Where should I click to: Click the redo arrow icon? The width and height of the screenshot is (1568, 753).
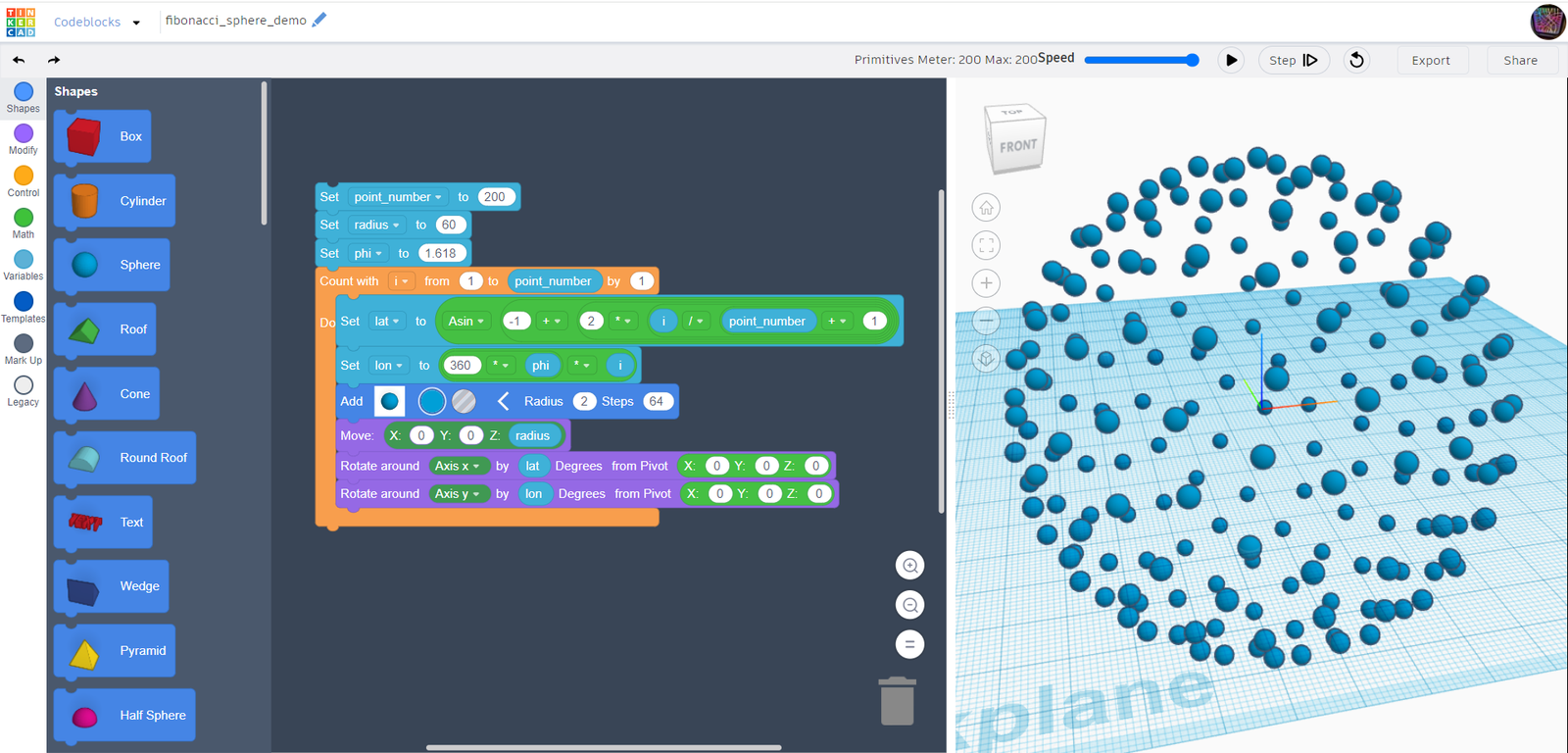point(54,60)
